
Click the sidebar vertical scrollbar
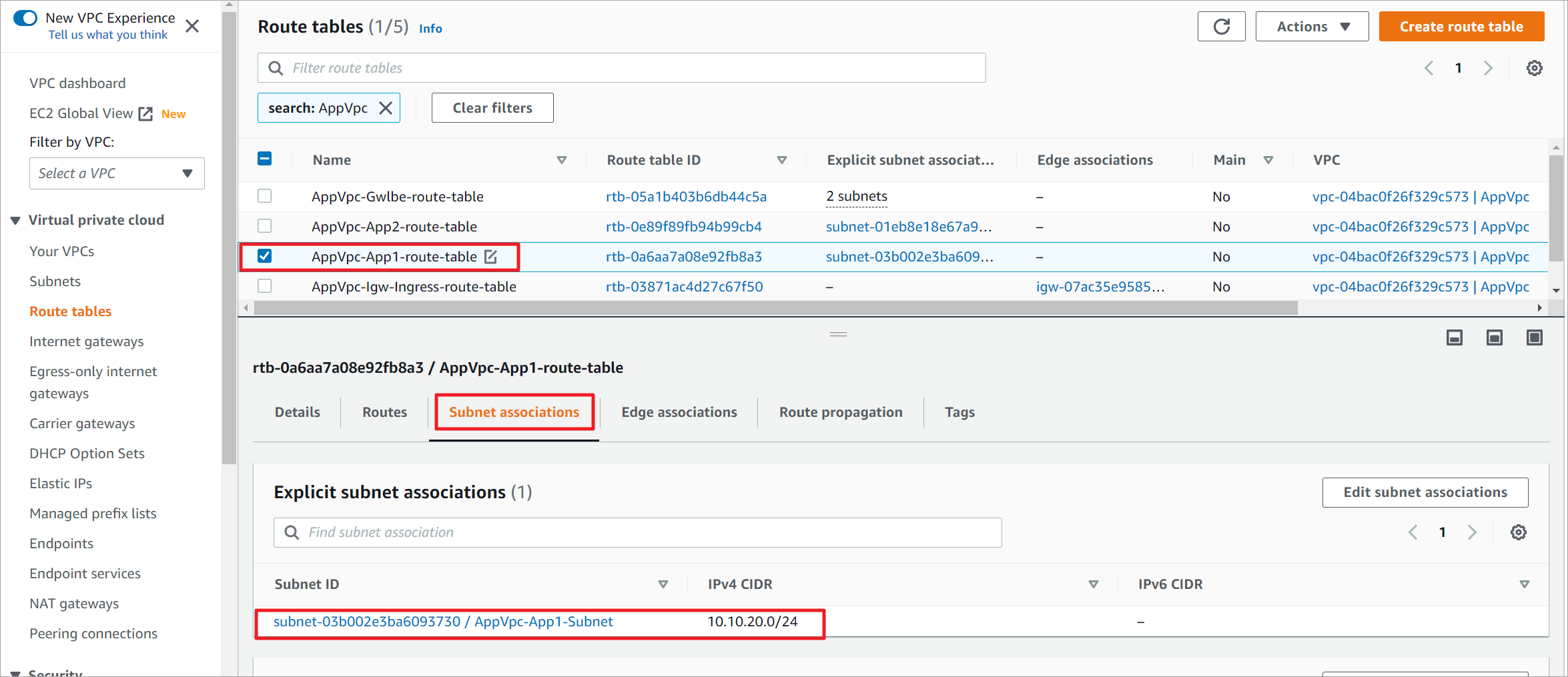tap(229, 237)
